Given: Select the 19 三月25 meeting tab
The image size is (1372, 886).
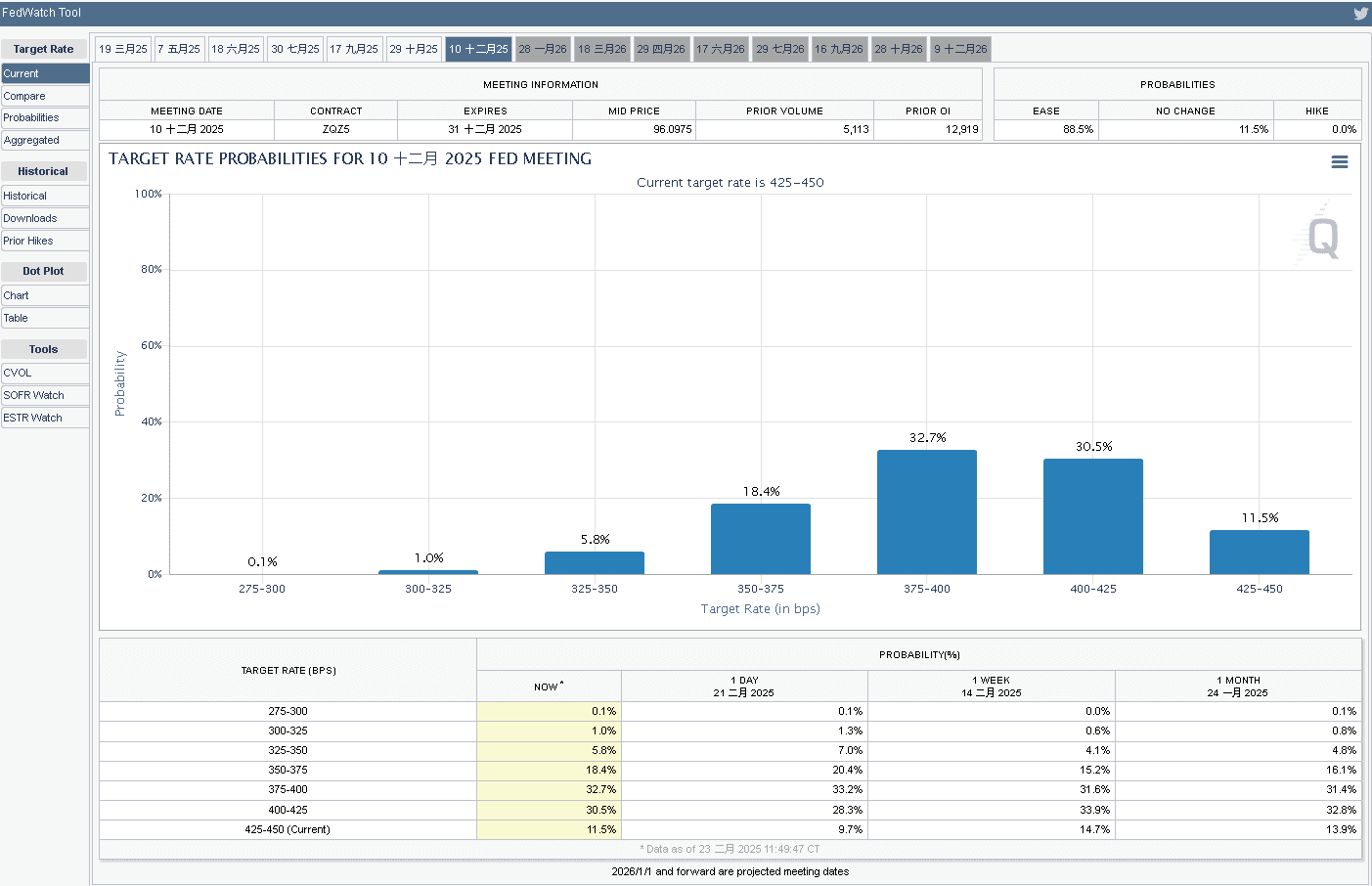Looking at the screenshot, I should pos(123,49).
